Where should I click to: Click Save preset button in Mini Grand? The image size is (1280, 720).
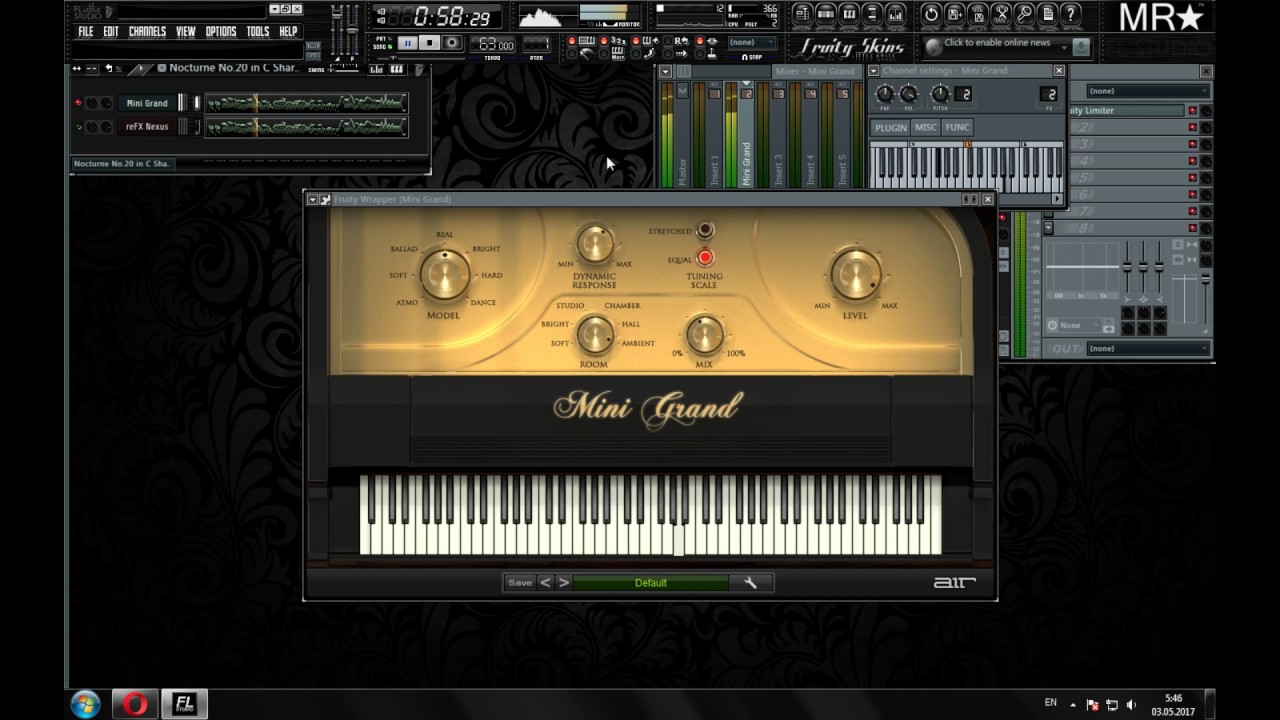520,582
